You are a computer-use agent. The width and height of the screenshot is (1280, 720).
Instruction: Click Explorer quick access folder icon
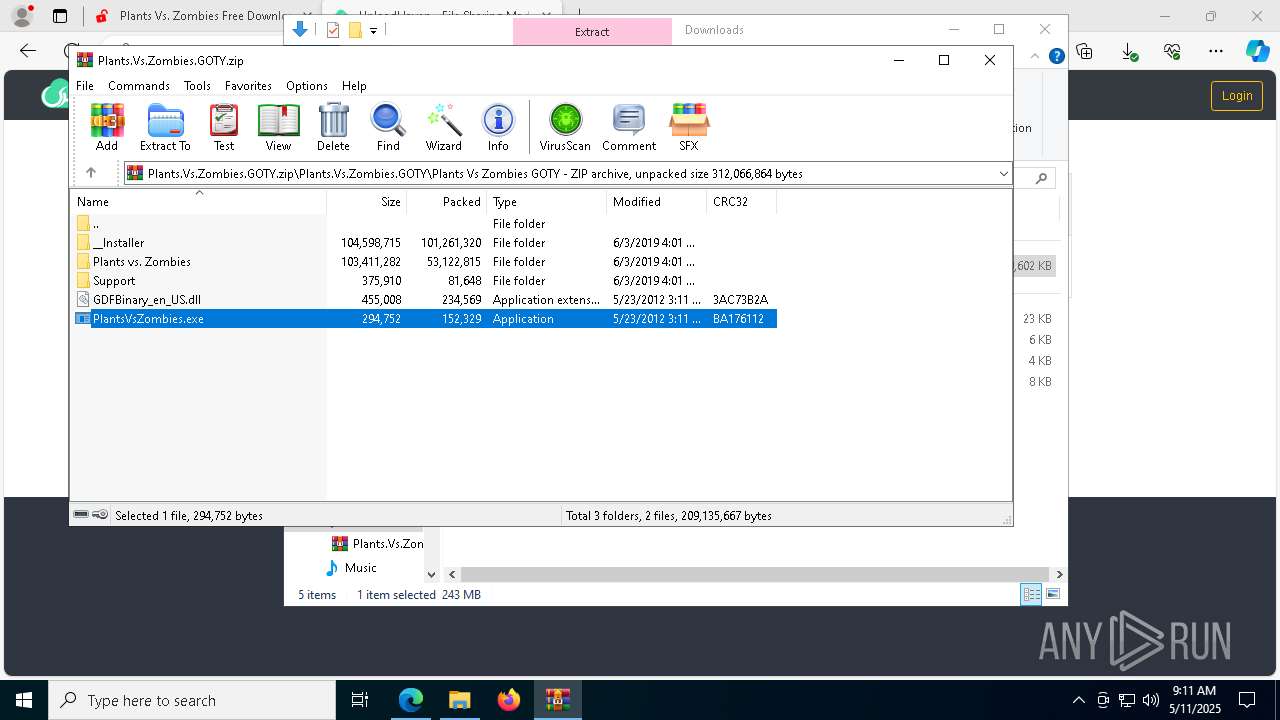(355, 30)
